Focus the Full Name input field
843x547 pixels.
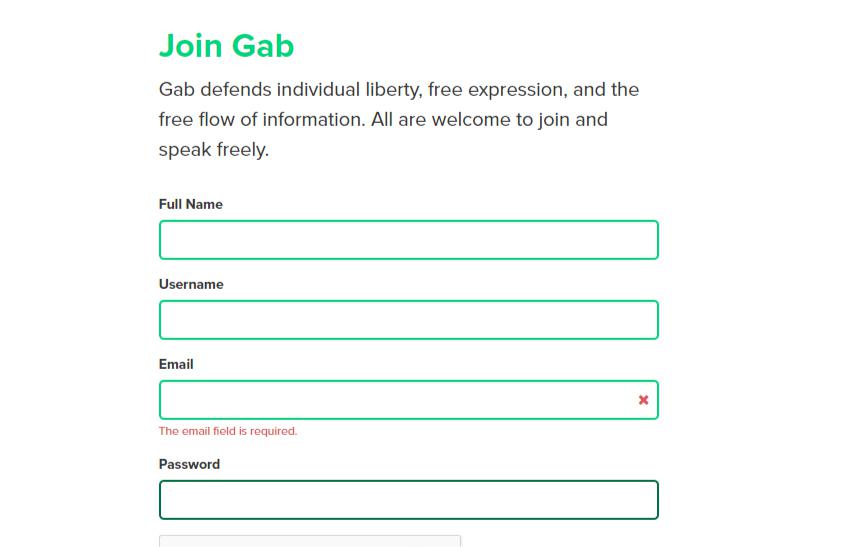408,240
